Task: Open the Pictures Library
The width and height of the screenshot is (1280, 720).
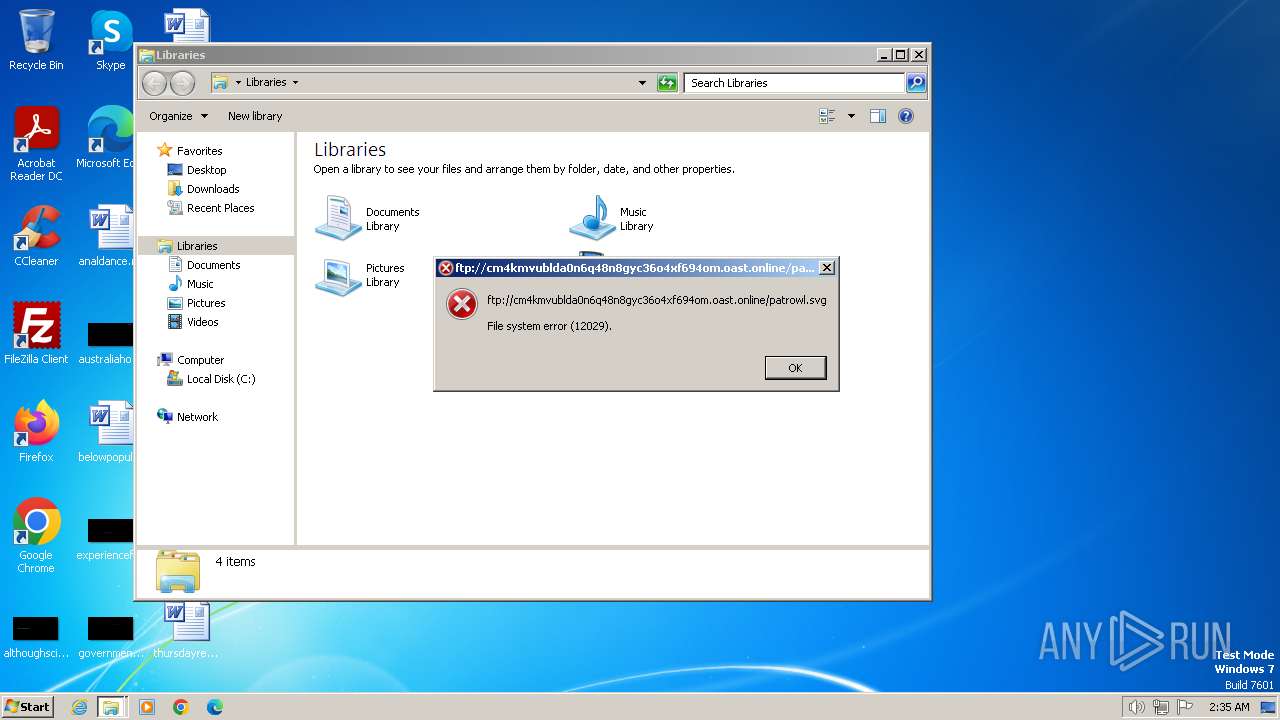Action: (x=360, y=275)
